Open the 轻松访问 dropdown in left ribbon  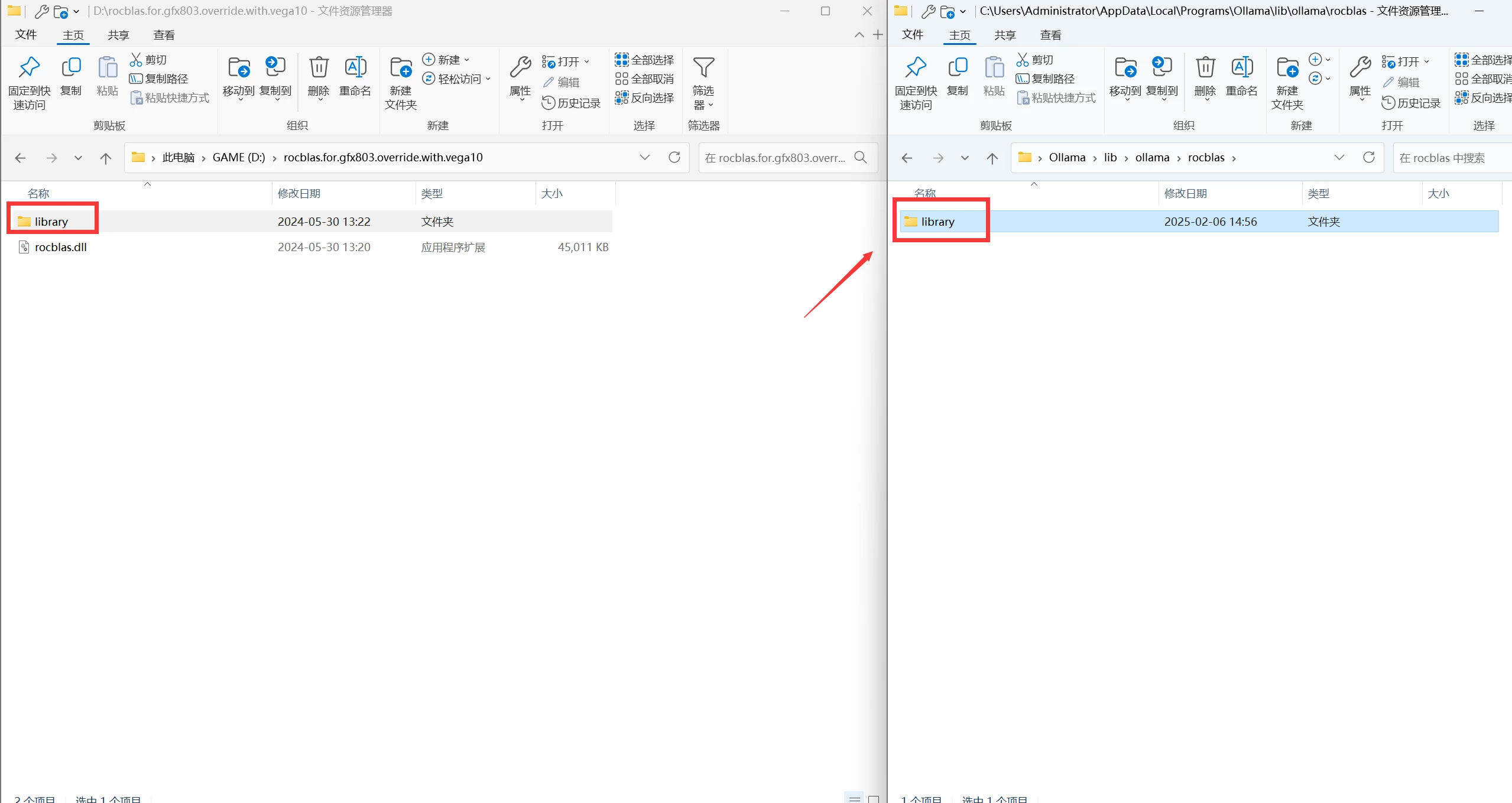[x=458, y=79]
